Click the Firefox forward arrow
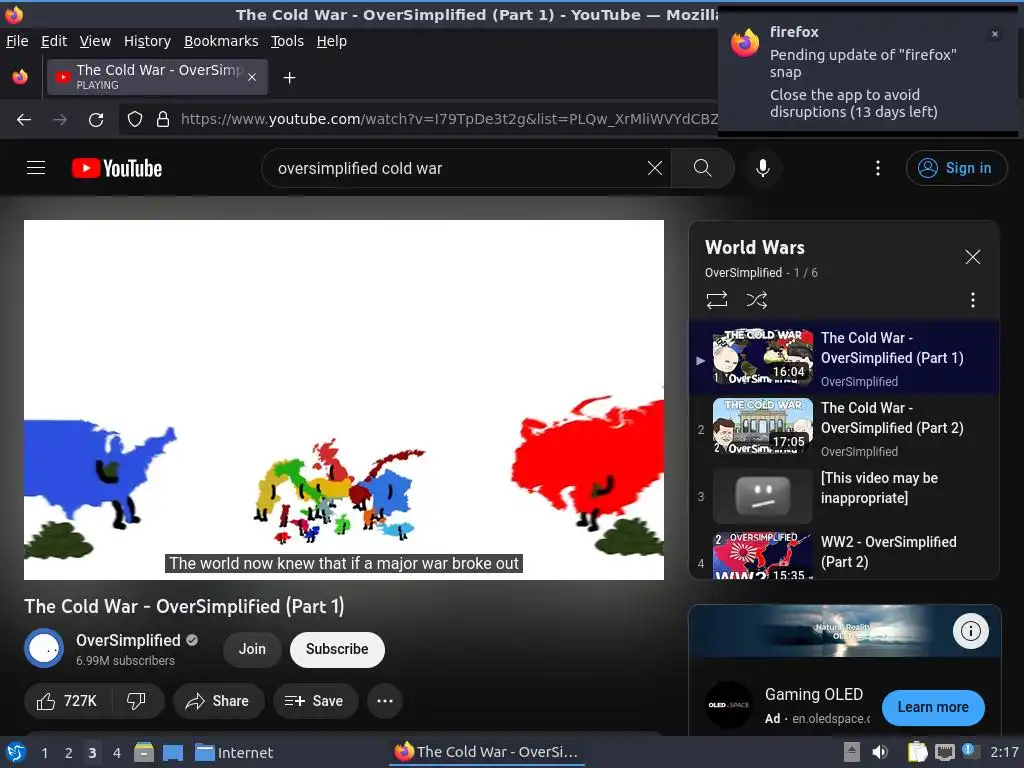The height and width of the screenshot is (768, 1024). tap(60, 120)
